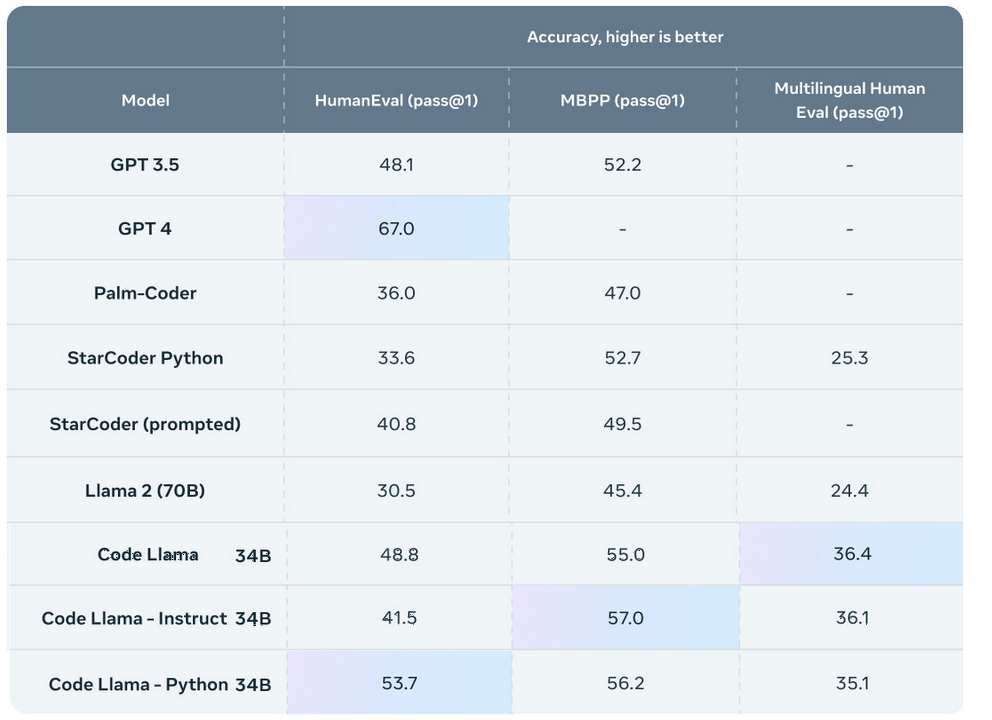Select the Multilingual Human Eval header
This screenshot has width=992, height=720.
(849, 100)
